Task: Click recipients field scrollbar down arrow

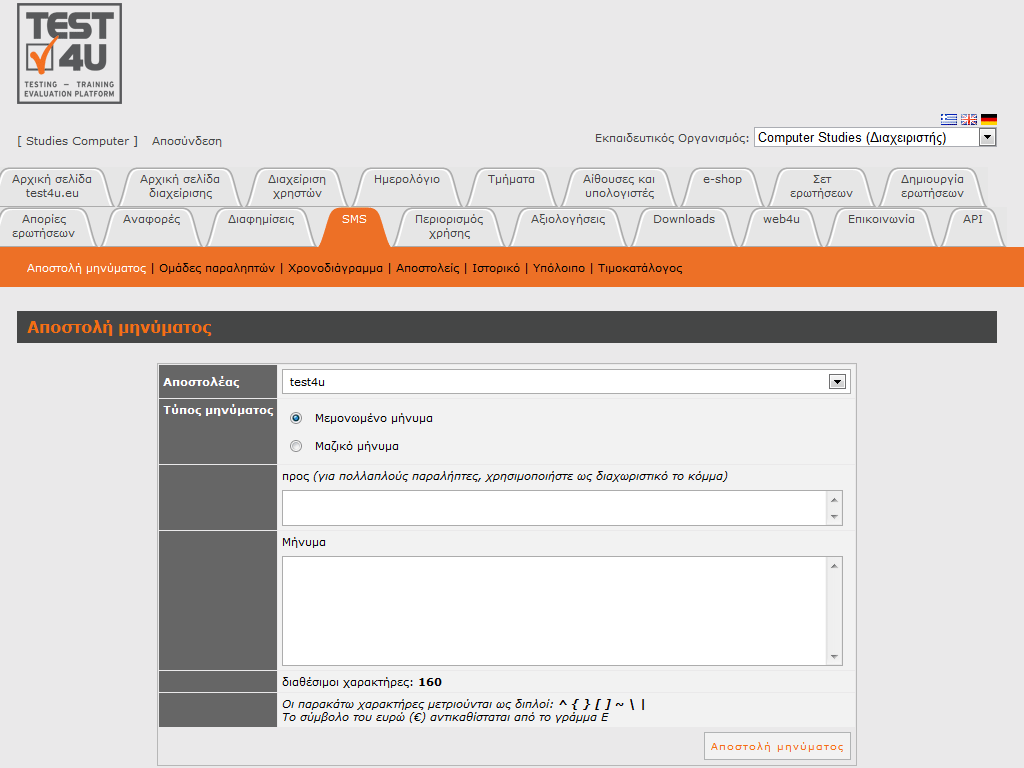Action: 834,517
